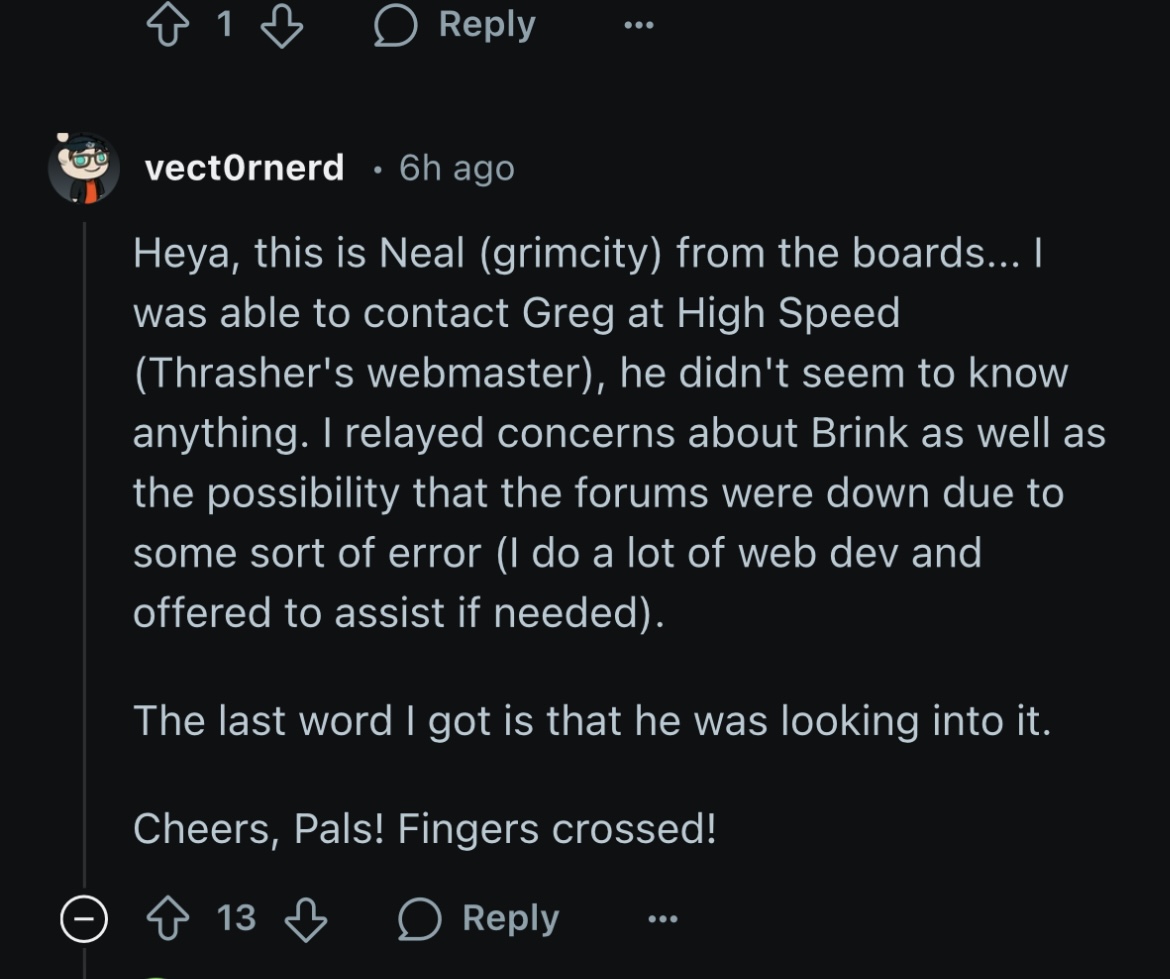Click the Cheers, Pals! Fingers crossed! line
Screen dimensions: 1170x979
tap(425, 829)
